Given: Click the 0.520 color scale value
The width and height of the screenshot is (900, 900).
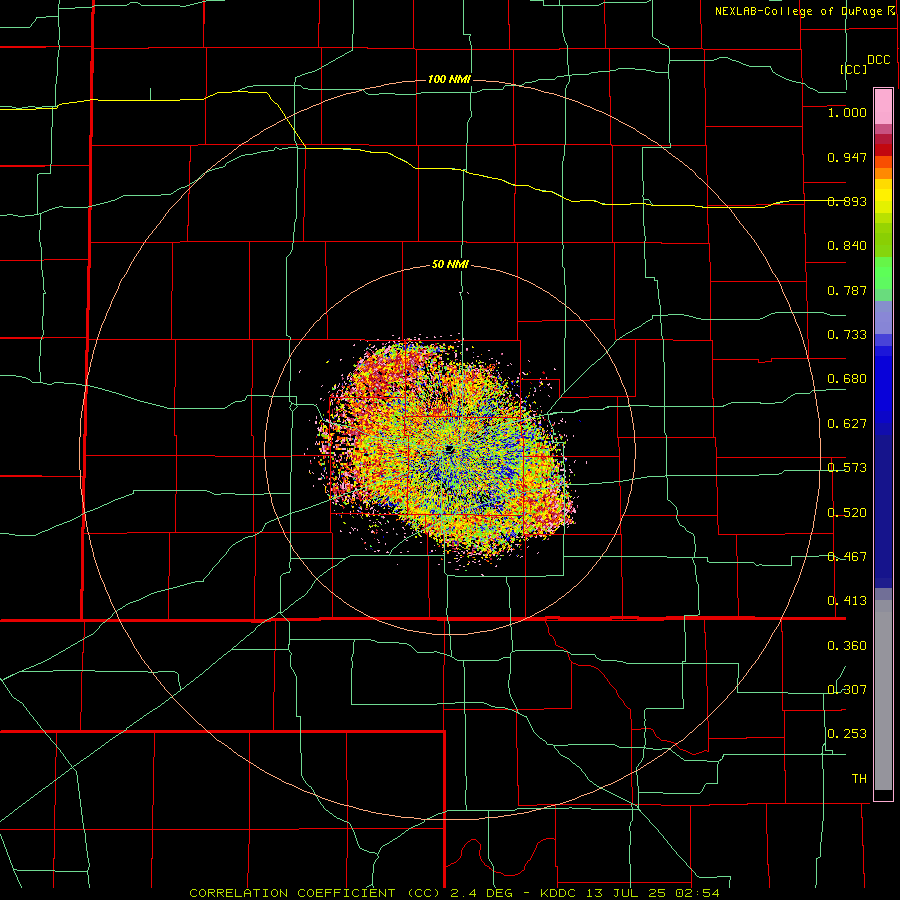Looking at the screenshot, I should point(847,513).
